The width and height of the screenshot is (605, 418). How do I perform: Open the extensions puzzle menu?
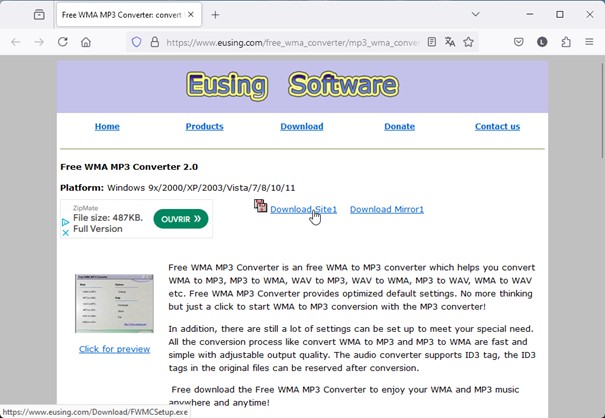pyautogui.click(x=566, y=42)
